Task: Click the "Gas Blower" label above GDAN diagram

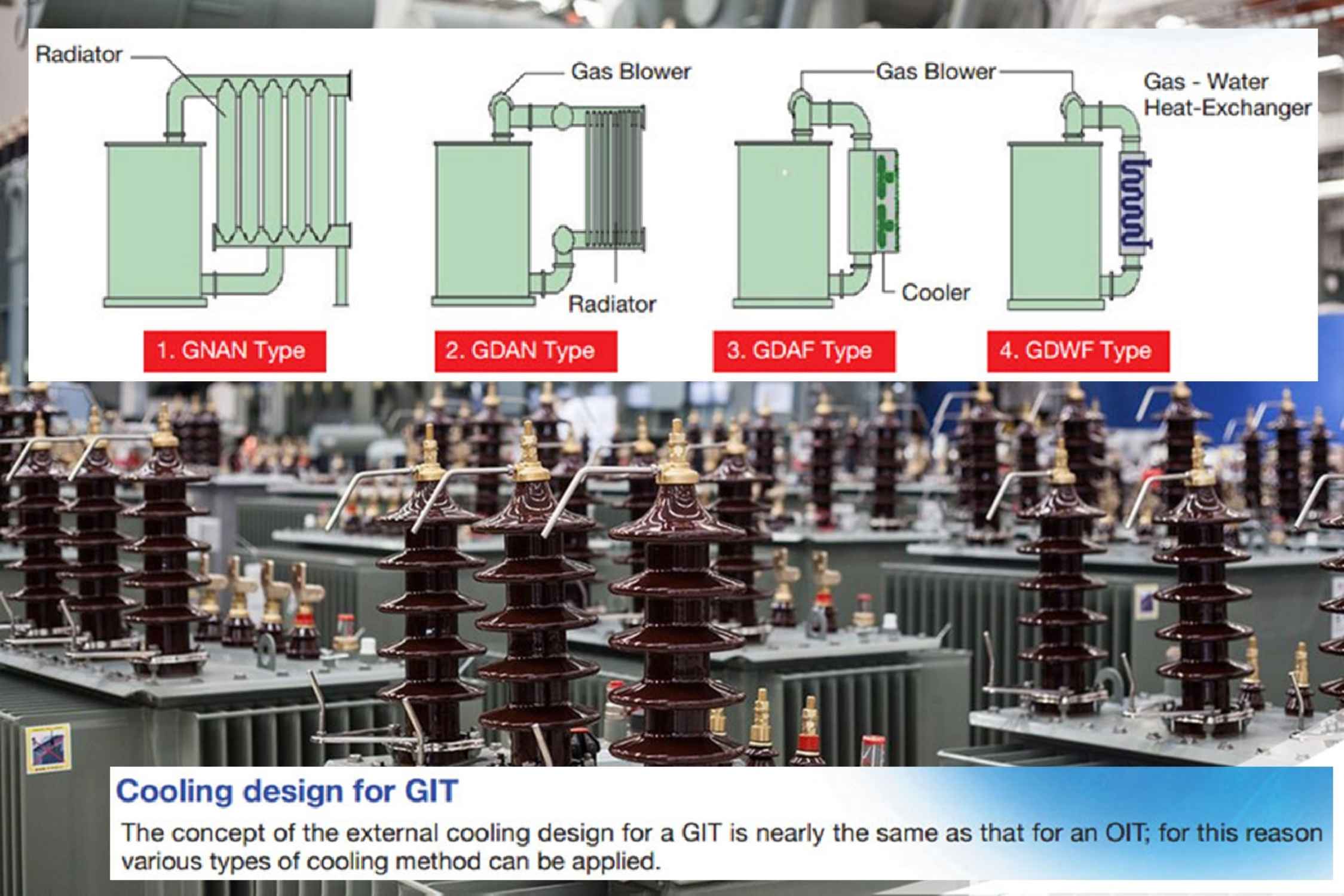Action: click(630, 72)
